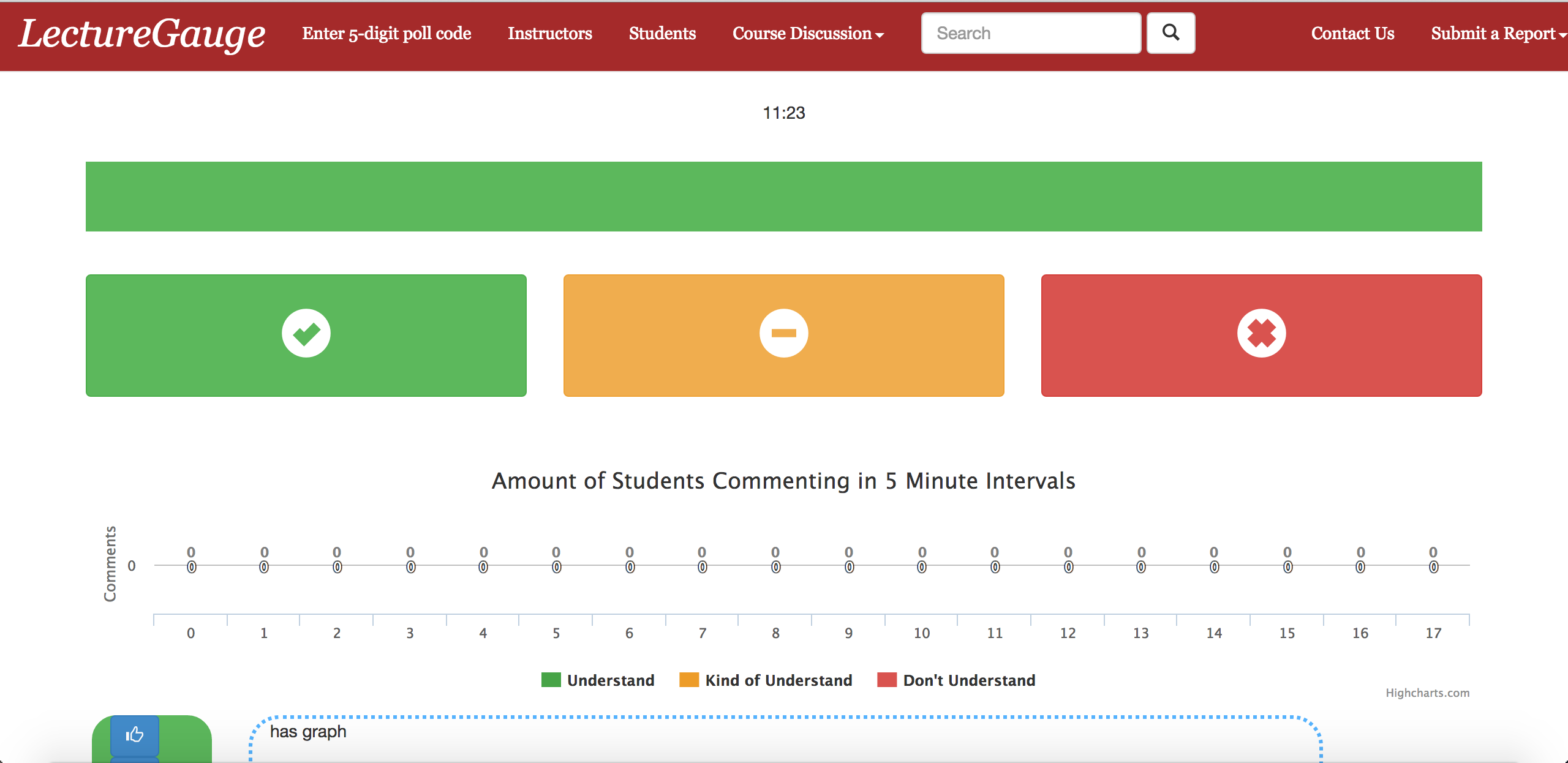This screenshot has height=763, width=1568.
Task: Select the data point at interval 9
Action: point(849,566)
